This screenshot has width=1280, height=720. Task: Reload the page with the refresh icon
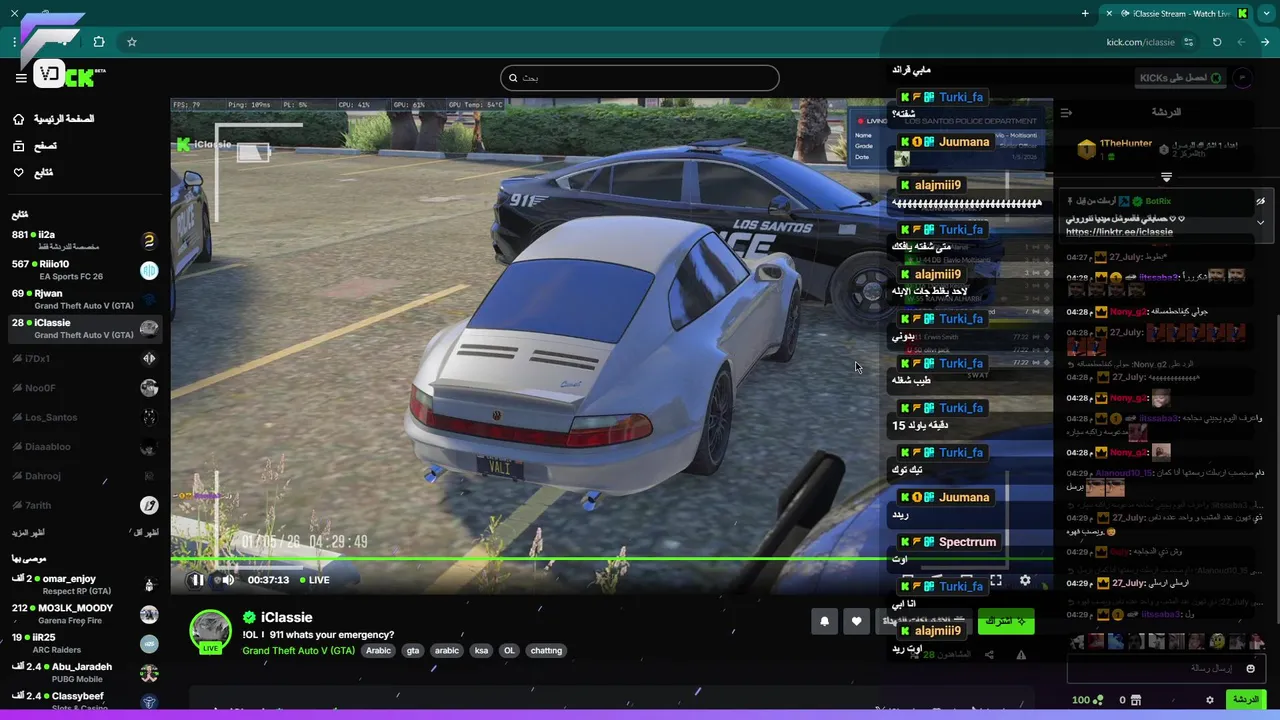coord(1217,42)
